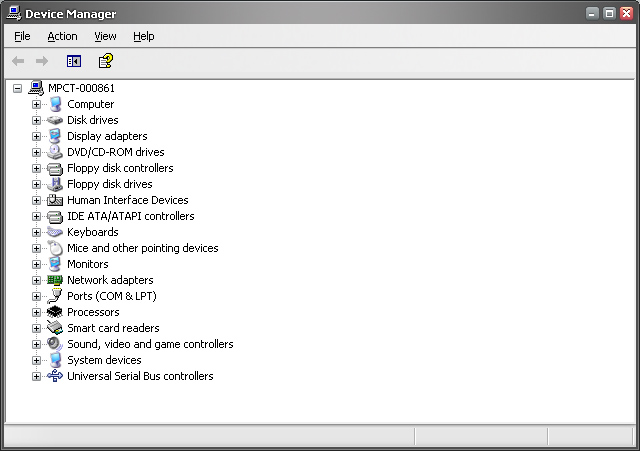The image size is (640, 451).
Task: Click the MPCT-000861 computer icon
Action: point(36,88)
